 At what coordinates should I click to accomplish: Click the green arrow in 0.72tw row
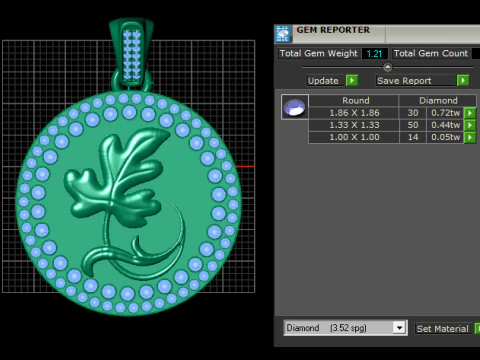point(470,113)
